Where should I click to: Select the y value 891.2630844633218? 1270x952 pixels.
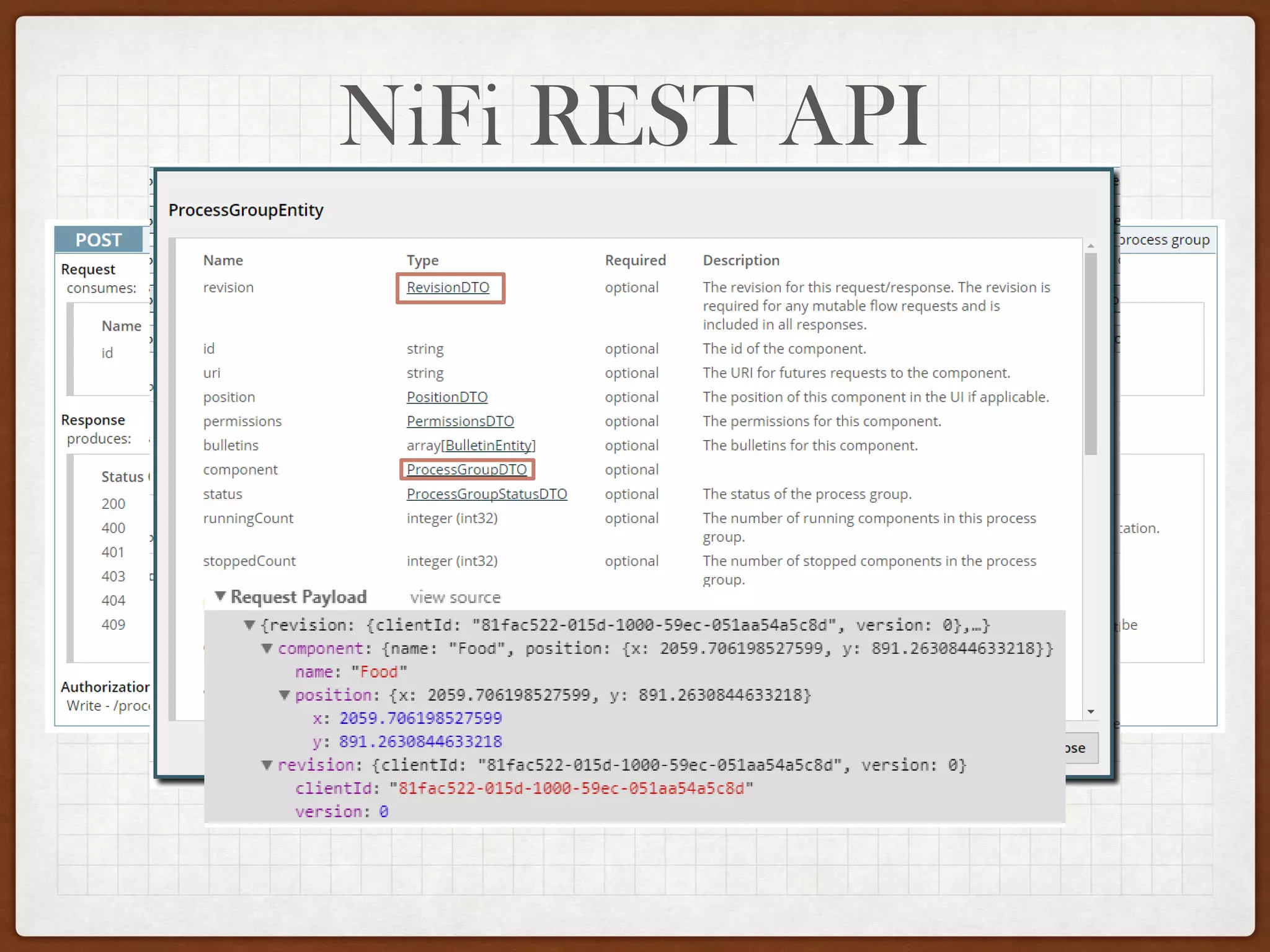coord(420,741)
